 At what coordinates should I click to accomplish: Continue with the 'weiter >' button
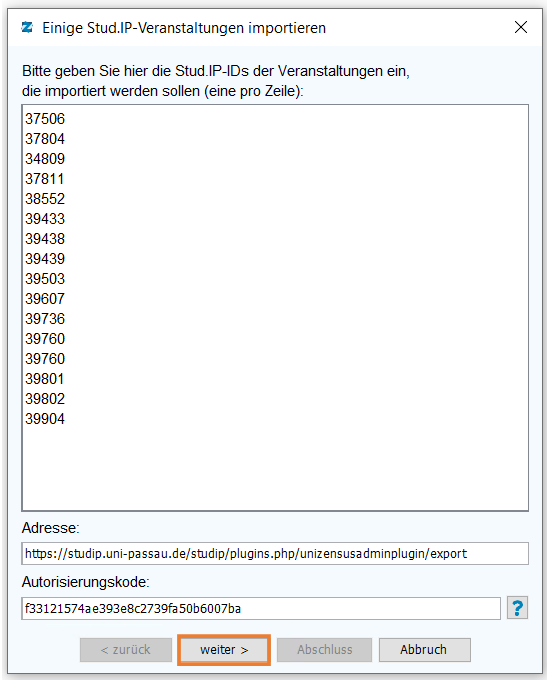coord(224,650)
